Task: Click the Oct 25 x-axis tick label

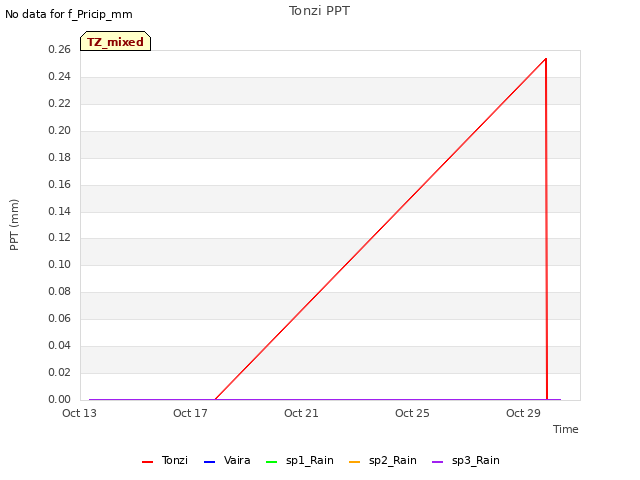Action: [x=412, y=413]
